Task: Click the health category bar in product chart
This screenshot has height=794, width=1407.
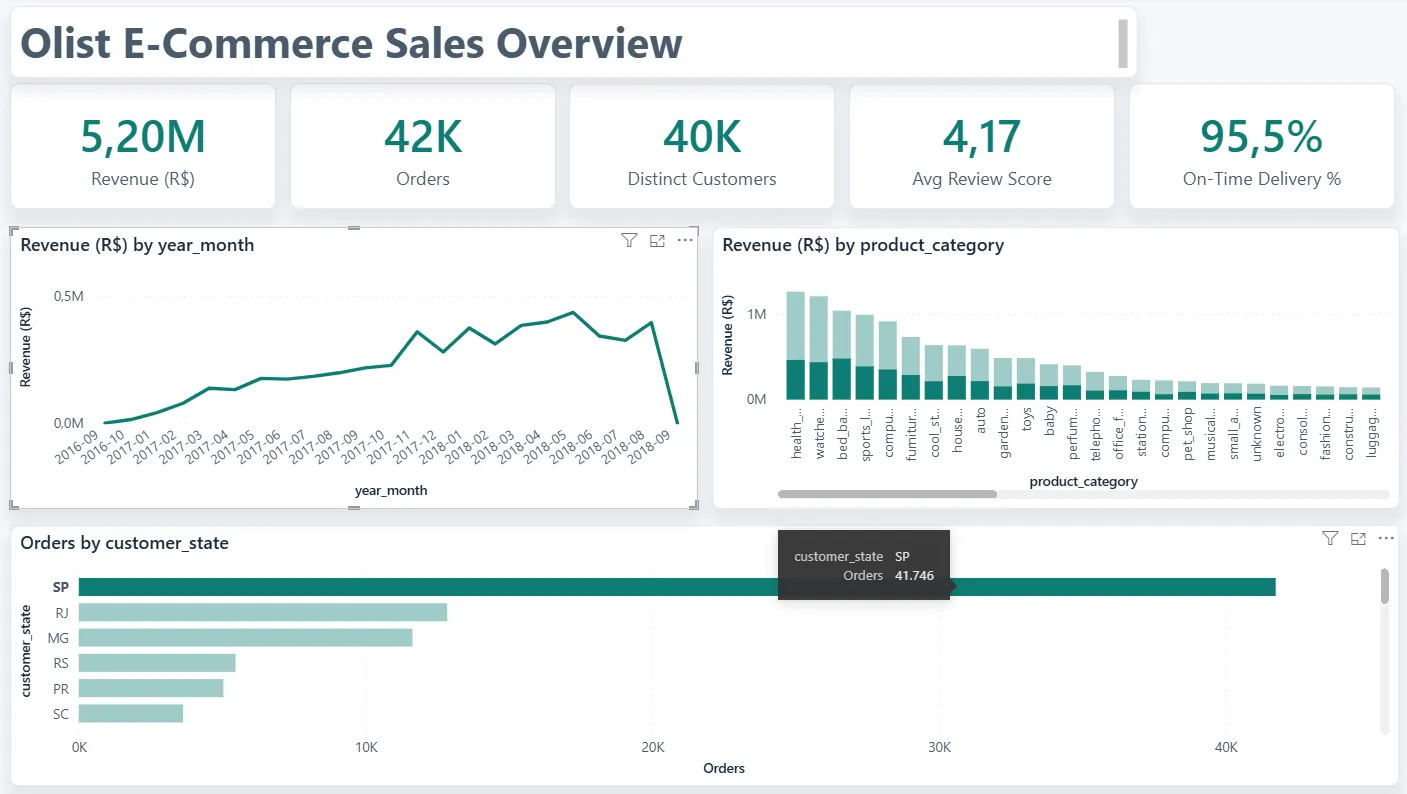Action: click(796, 345)
